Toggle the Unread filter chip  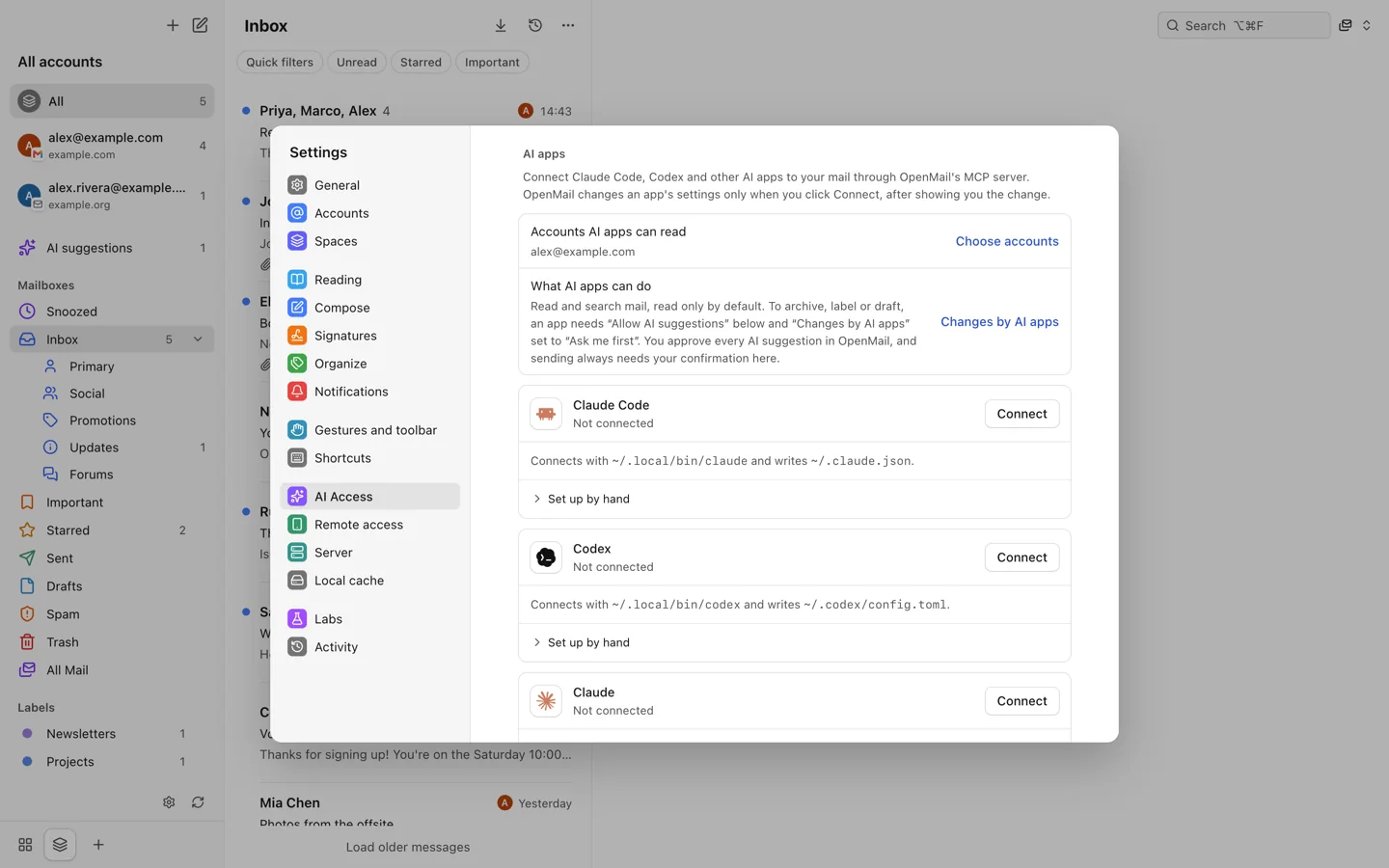pos(357,62)
